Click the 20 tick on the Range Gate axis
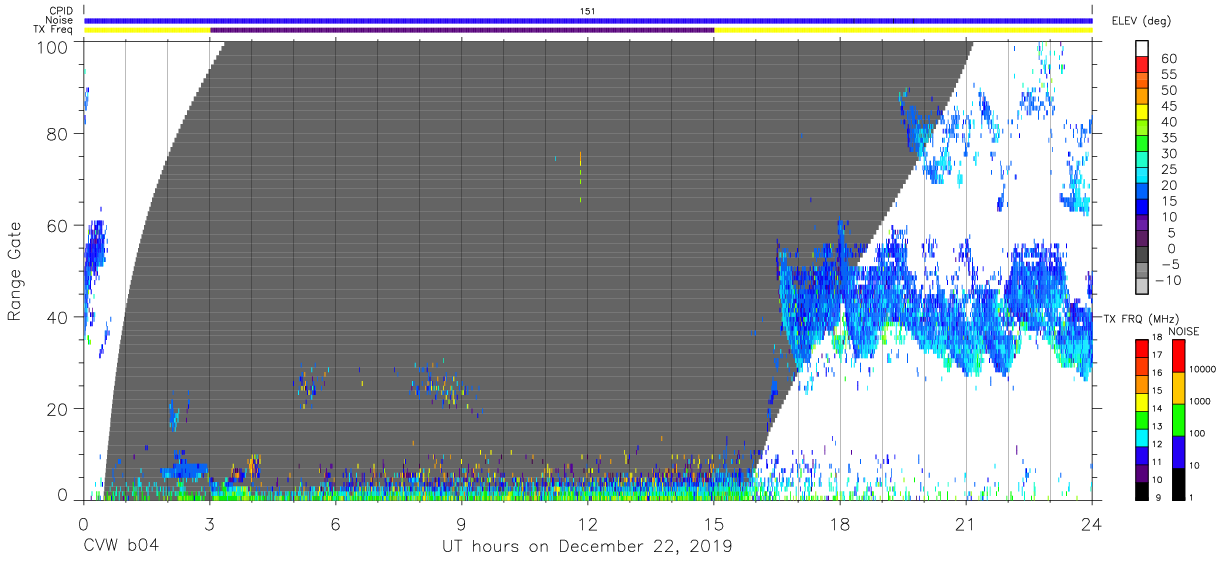Screen dimensions: 1228x567 pos(57,409)
